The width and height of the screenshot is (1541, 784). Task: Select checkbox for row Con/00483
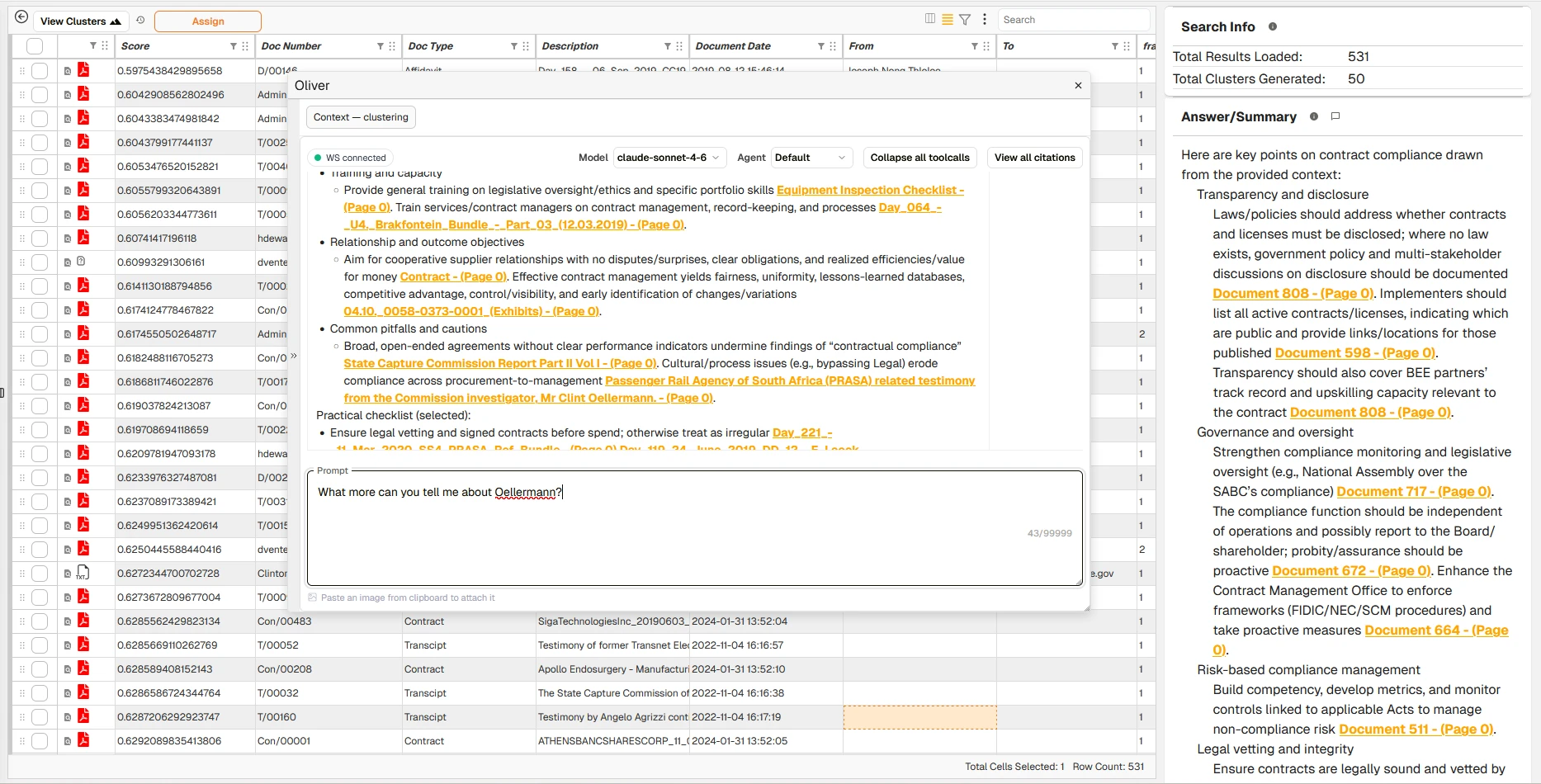[x=40, y=621]
